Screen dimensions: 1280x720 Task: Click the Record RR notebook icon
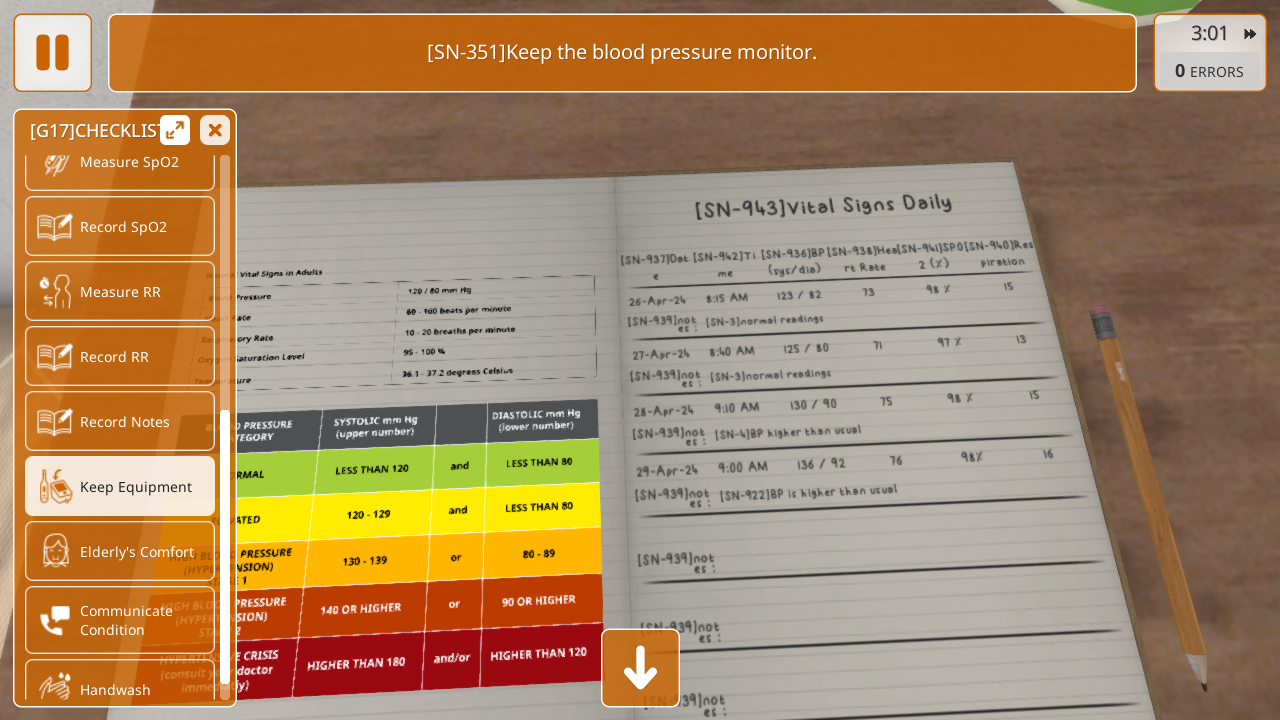tap(55, 357)
